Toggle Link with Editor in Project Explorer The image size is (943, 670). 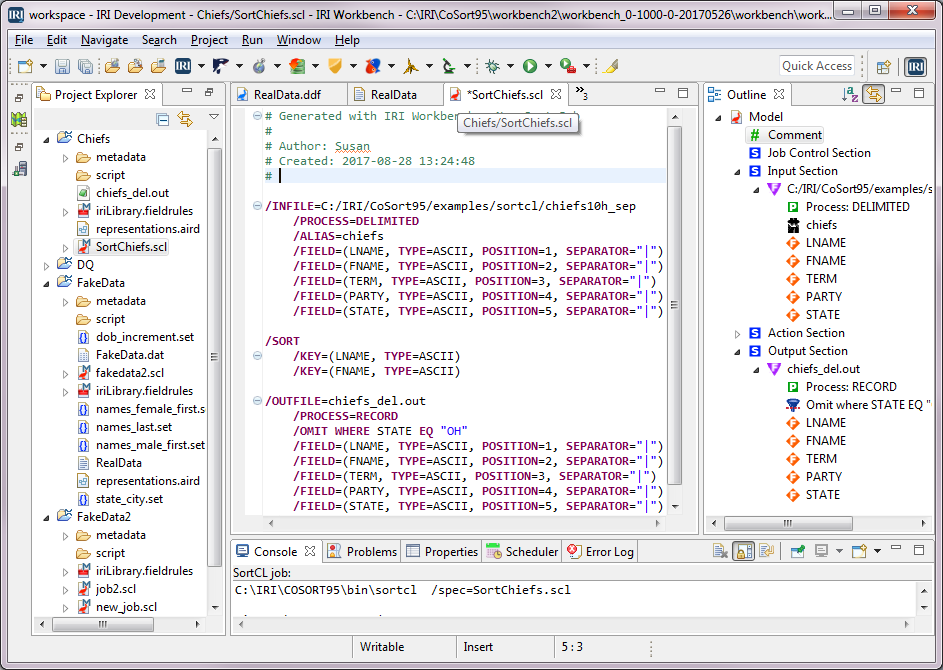[185, 119]
